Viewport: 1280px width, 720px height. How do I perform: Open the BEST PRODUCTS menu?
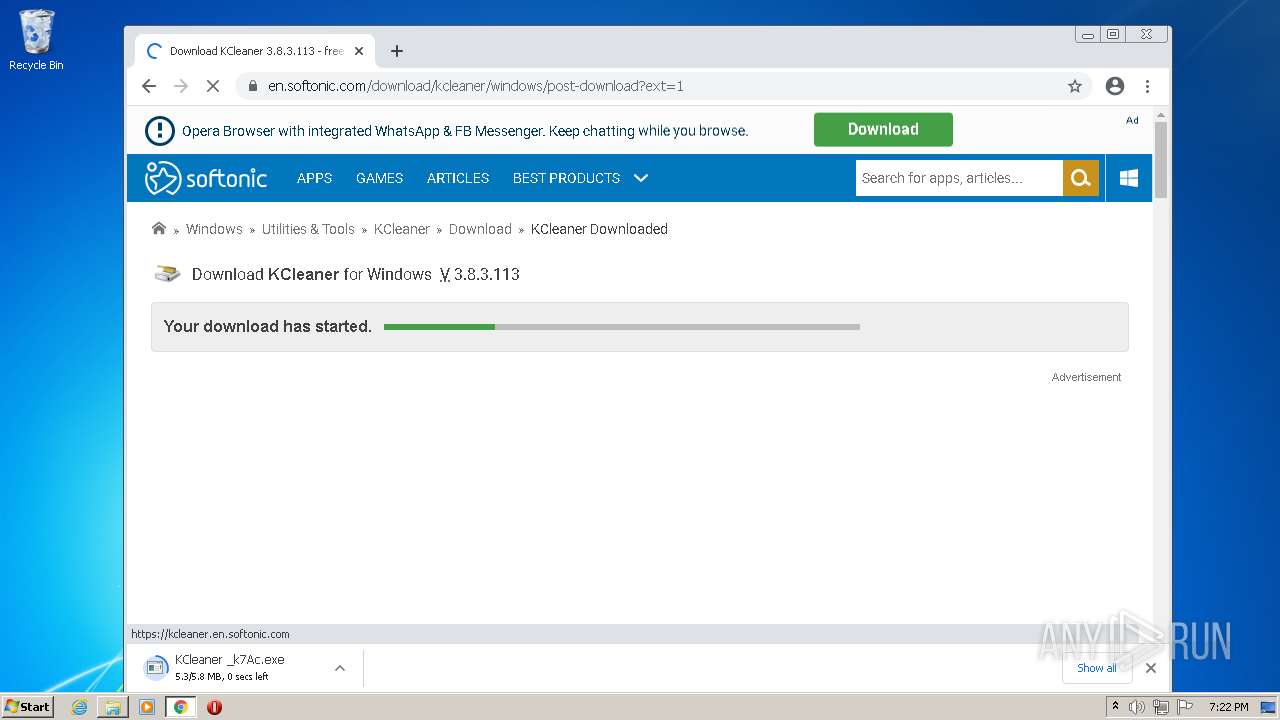click(x=566, y=178)
